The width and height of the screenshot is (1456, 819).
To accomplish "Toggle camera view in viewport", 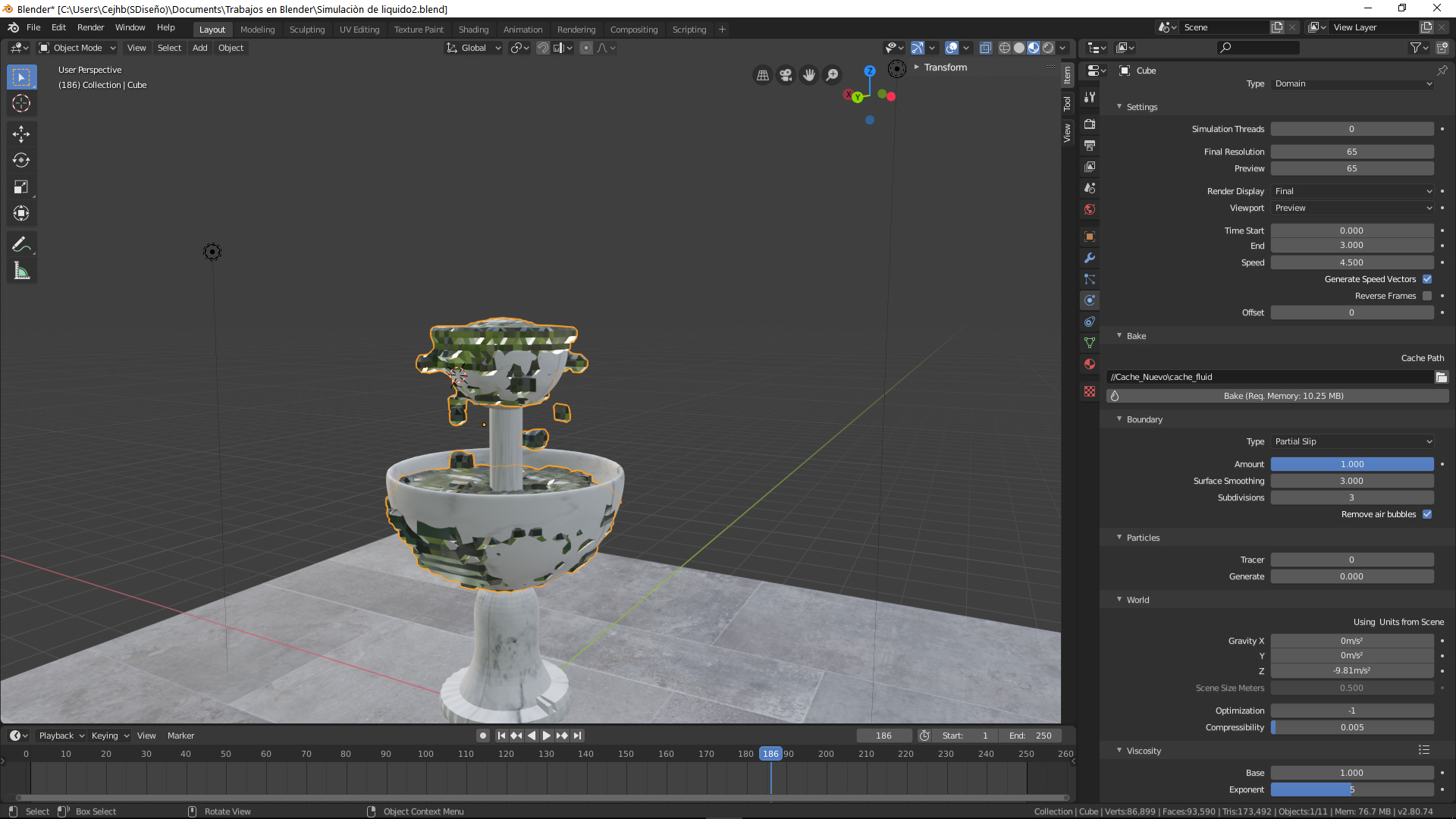I will point(786,74).
